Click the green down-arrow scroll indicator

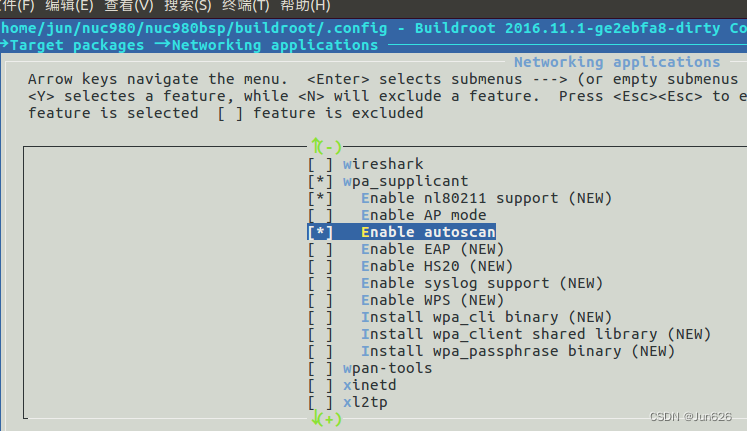click(327, 419)
